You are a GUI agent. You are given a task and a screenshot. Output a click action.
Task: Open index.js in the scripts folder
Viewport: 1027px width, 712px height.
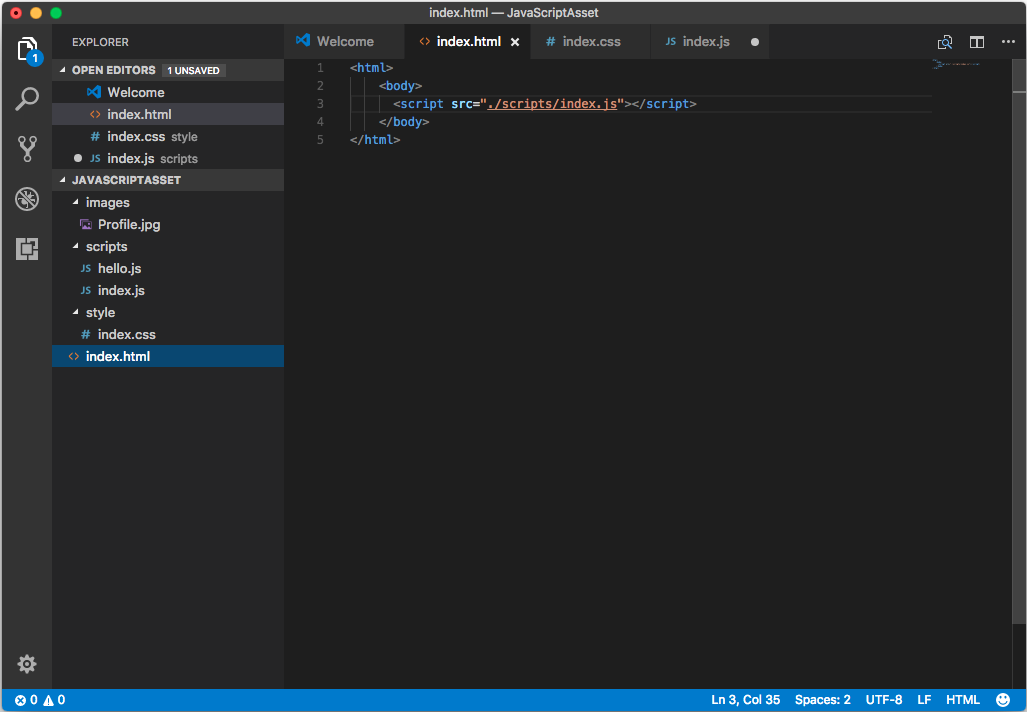tap(168, 290)
